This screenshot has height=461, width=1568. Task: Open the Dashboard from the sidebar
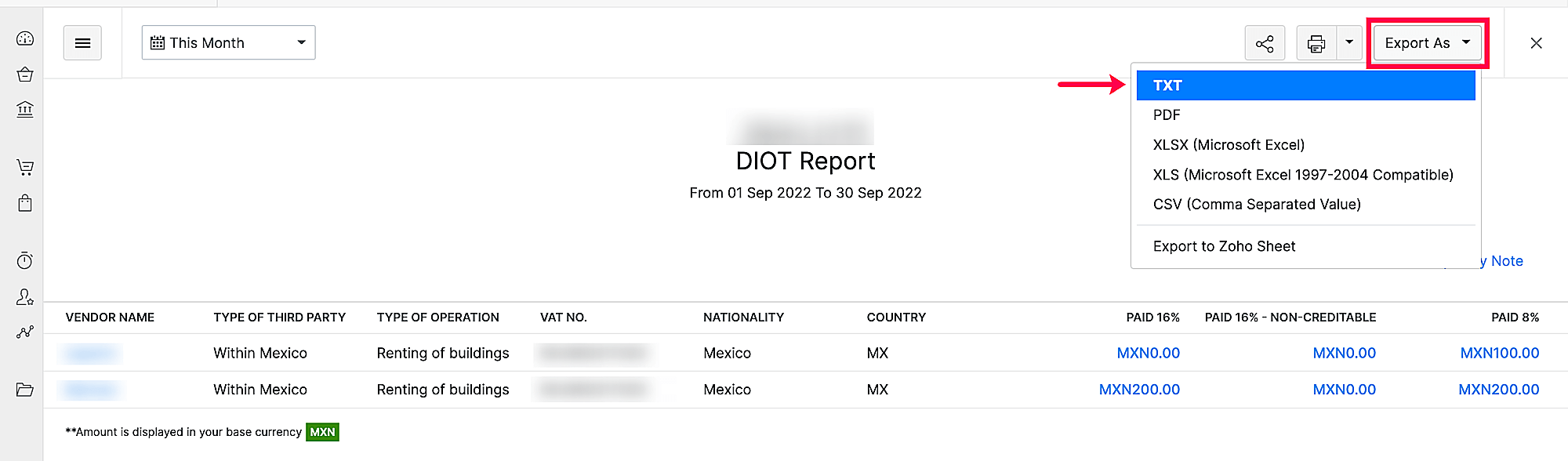(24, 37)
